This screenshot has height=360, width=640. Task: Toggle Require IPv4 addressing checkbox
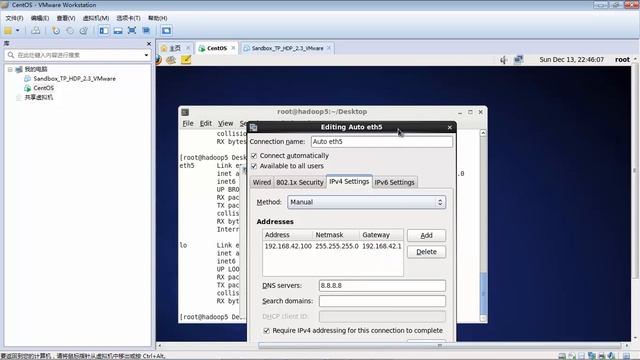tap(267, 331)
